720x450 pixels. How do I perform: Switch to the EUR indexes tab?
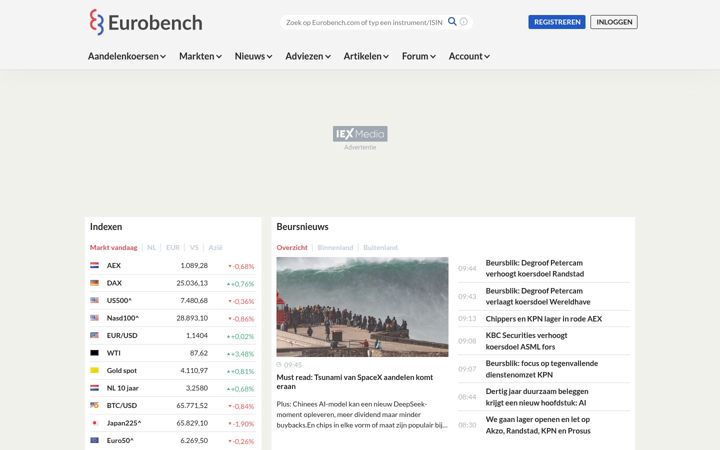click(x=173, y=248)
